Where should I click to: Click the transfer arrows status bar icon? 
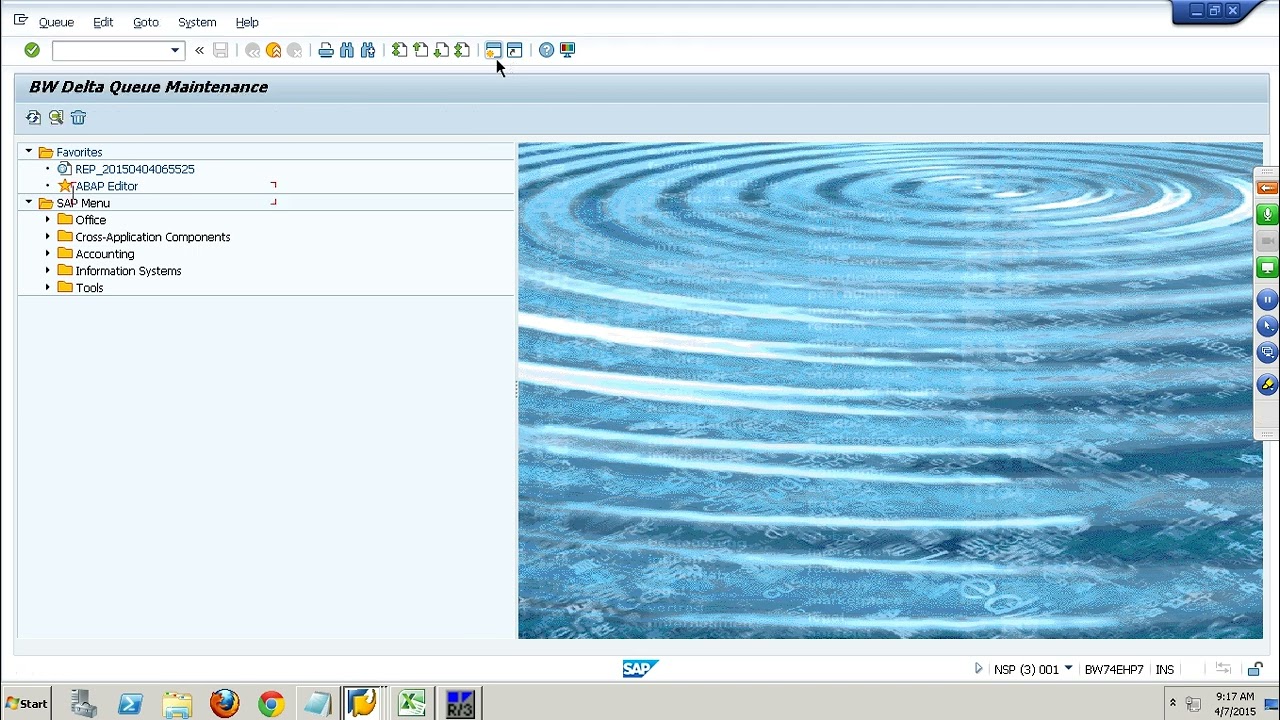1223,669
